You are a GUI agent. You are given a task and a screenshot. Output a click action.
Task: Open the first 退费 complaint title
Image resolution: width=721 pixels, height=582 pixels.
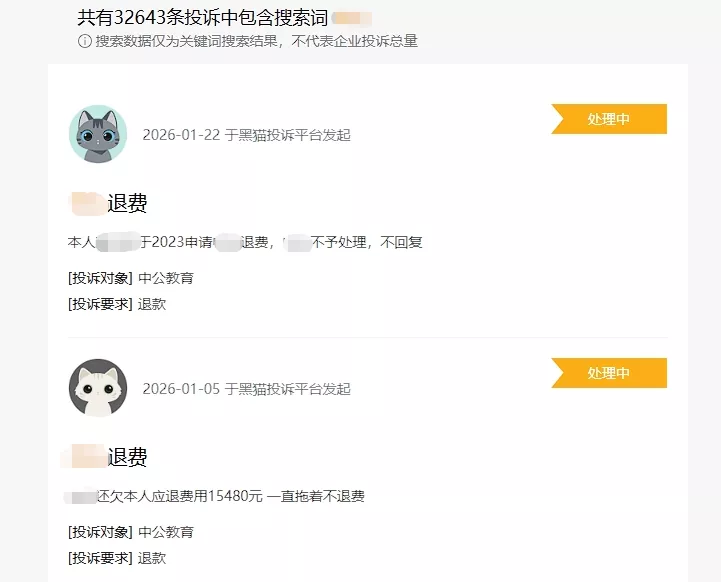point(109,203)
